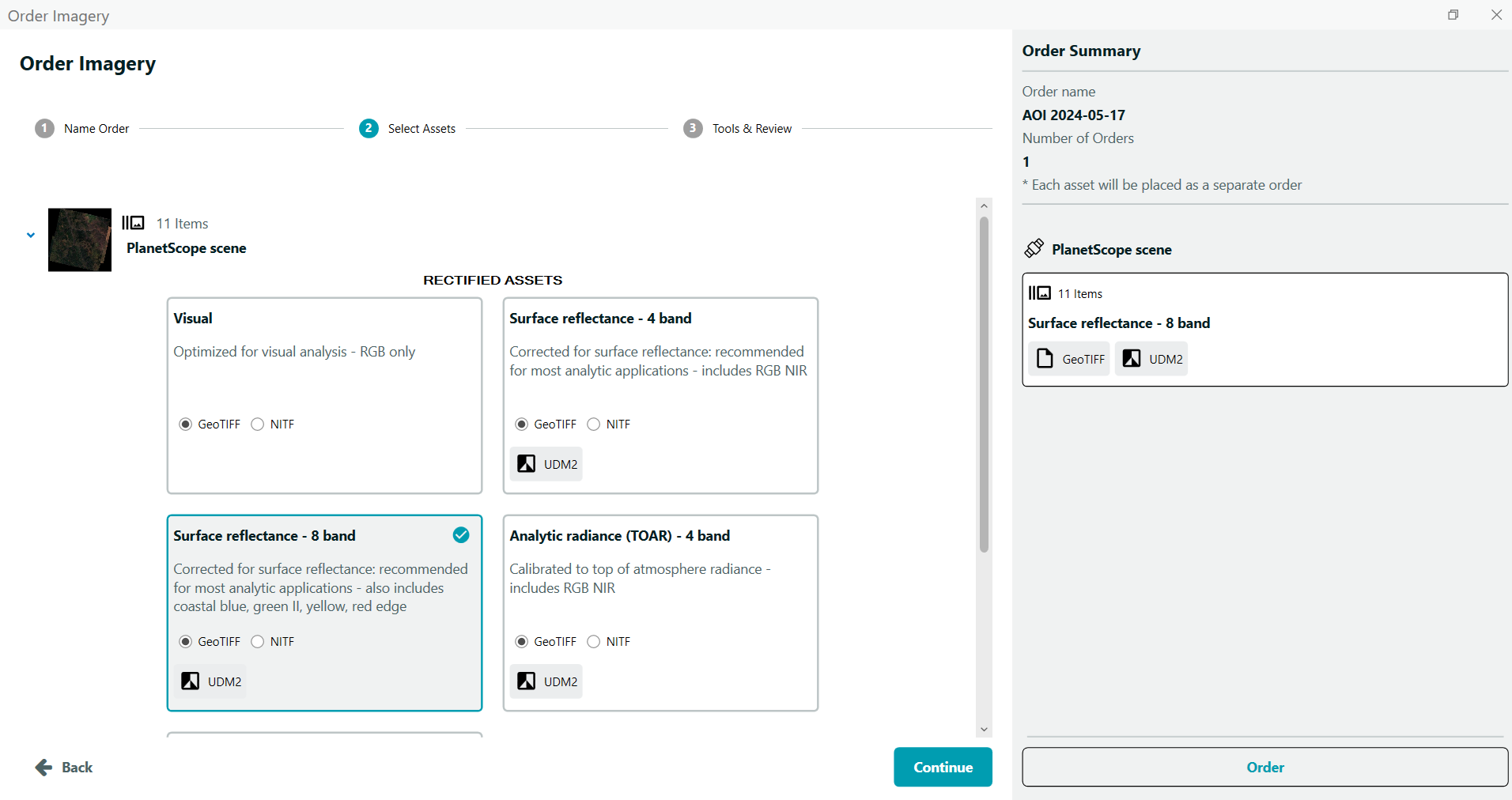The width and height of the screenshot is (1512, 800).
Task: Go to step 3 Tools & Review
Action: pyautogui.click(x=738, y=128)
